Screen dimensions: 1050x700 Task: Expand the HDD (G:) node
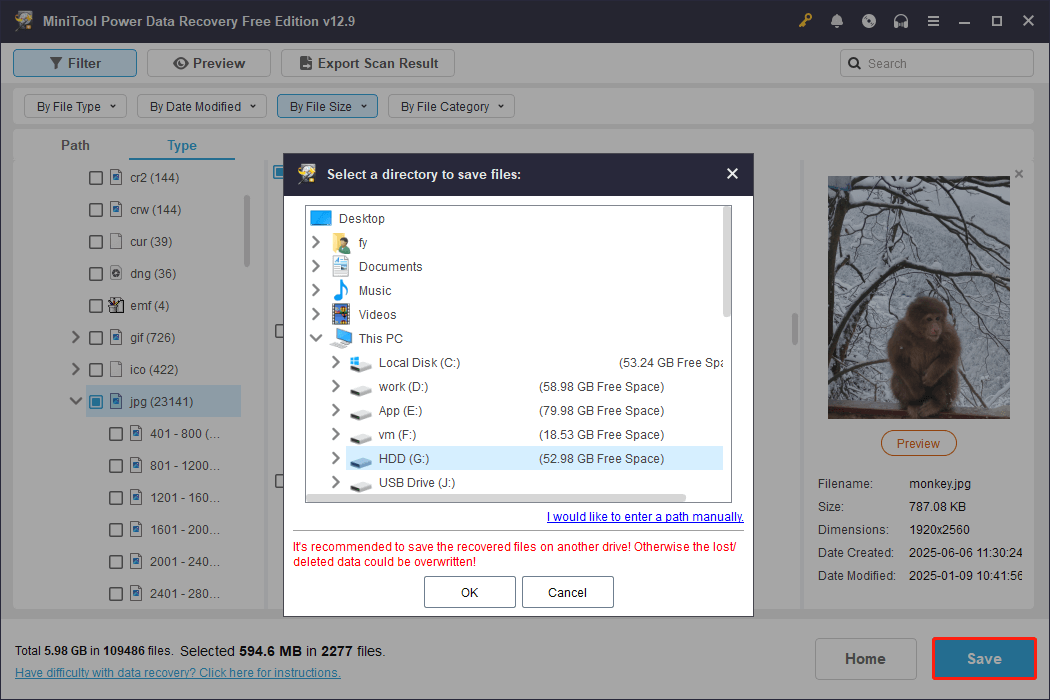[x=335, y=458]
